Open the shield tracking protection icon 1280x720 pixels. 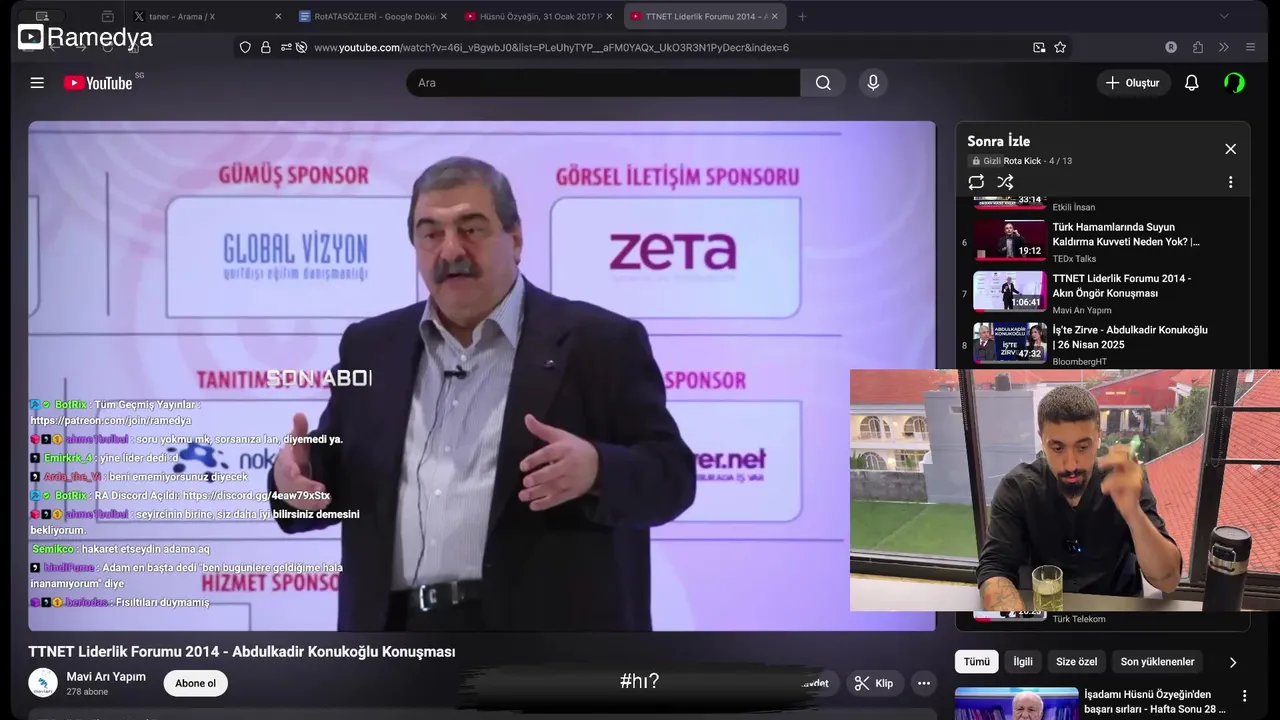(x=245, y=47)
